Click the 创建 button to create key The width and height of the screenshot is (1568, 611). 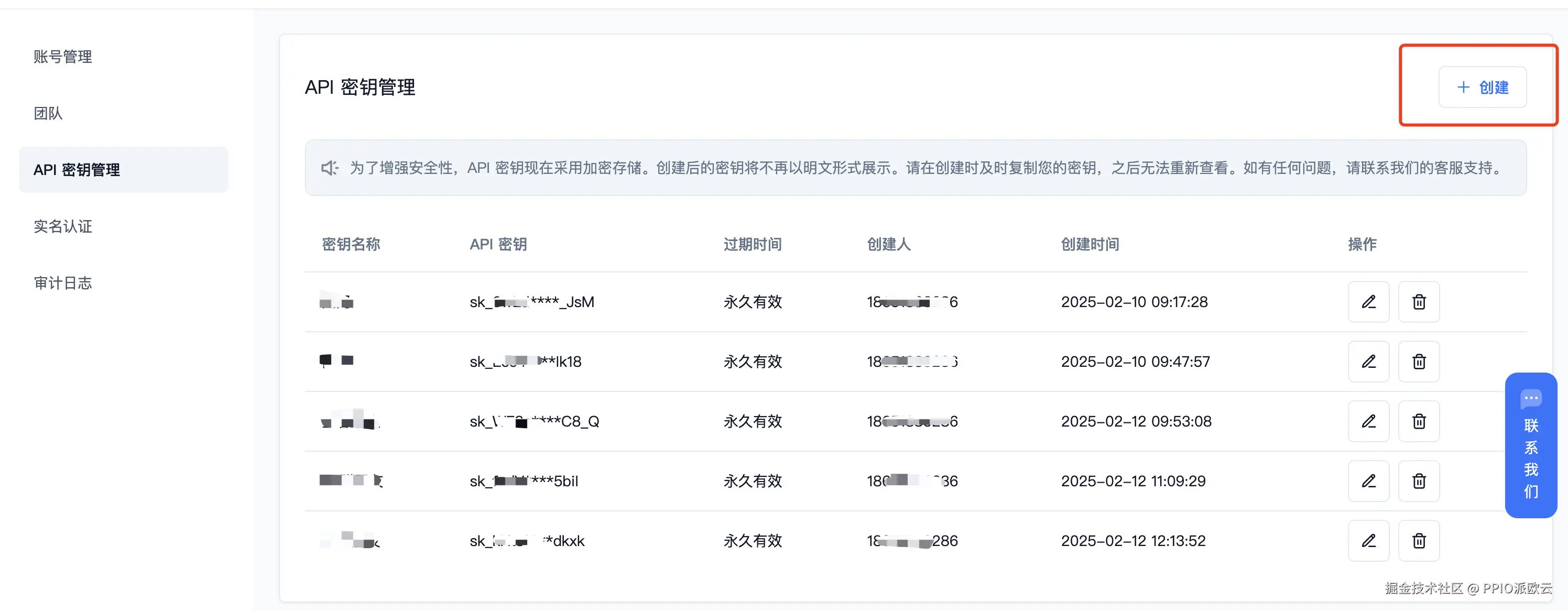[1482, 88]
